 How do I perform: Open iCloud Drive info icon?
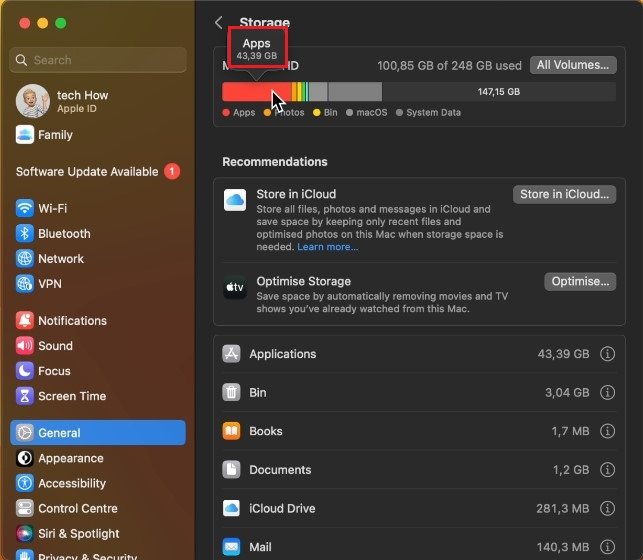(607, 508)
